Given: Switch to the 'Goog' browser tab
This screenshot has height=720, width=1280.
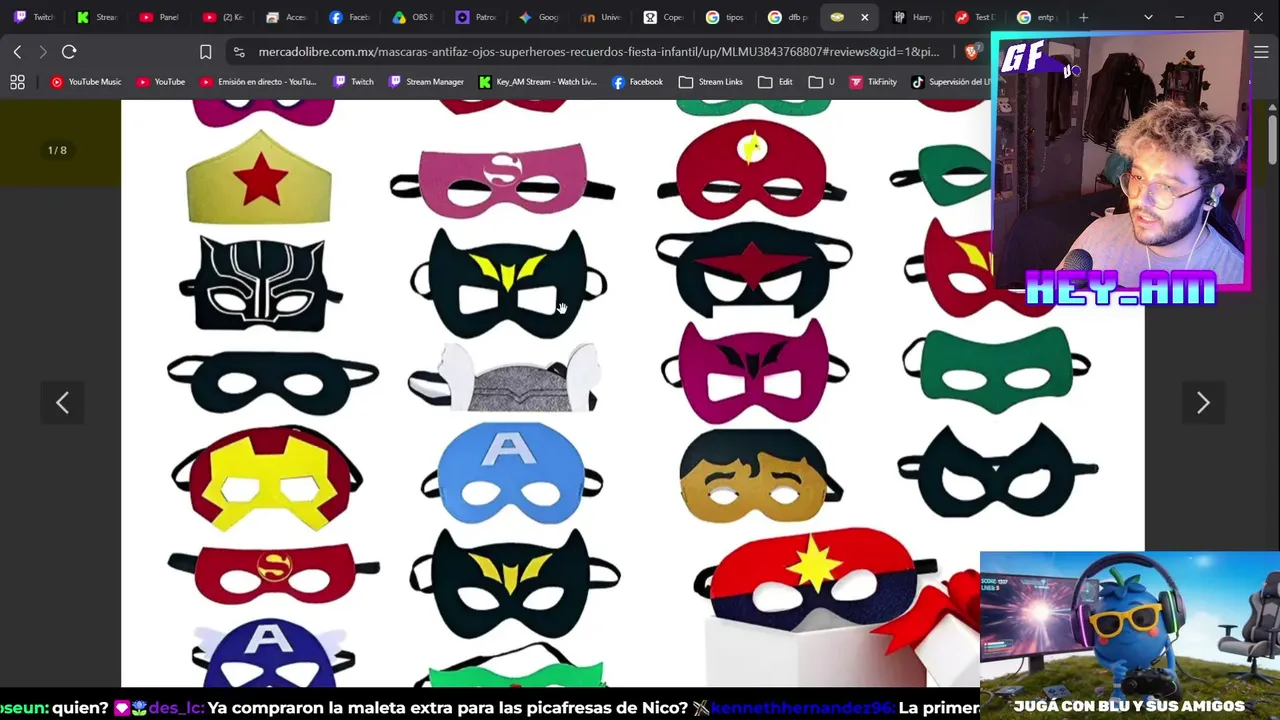Looking at the screenshot, I should pos(539,17).
